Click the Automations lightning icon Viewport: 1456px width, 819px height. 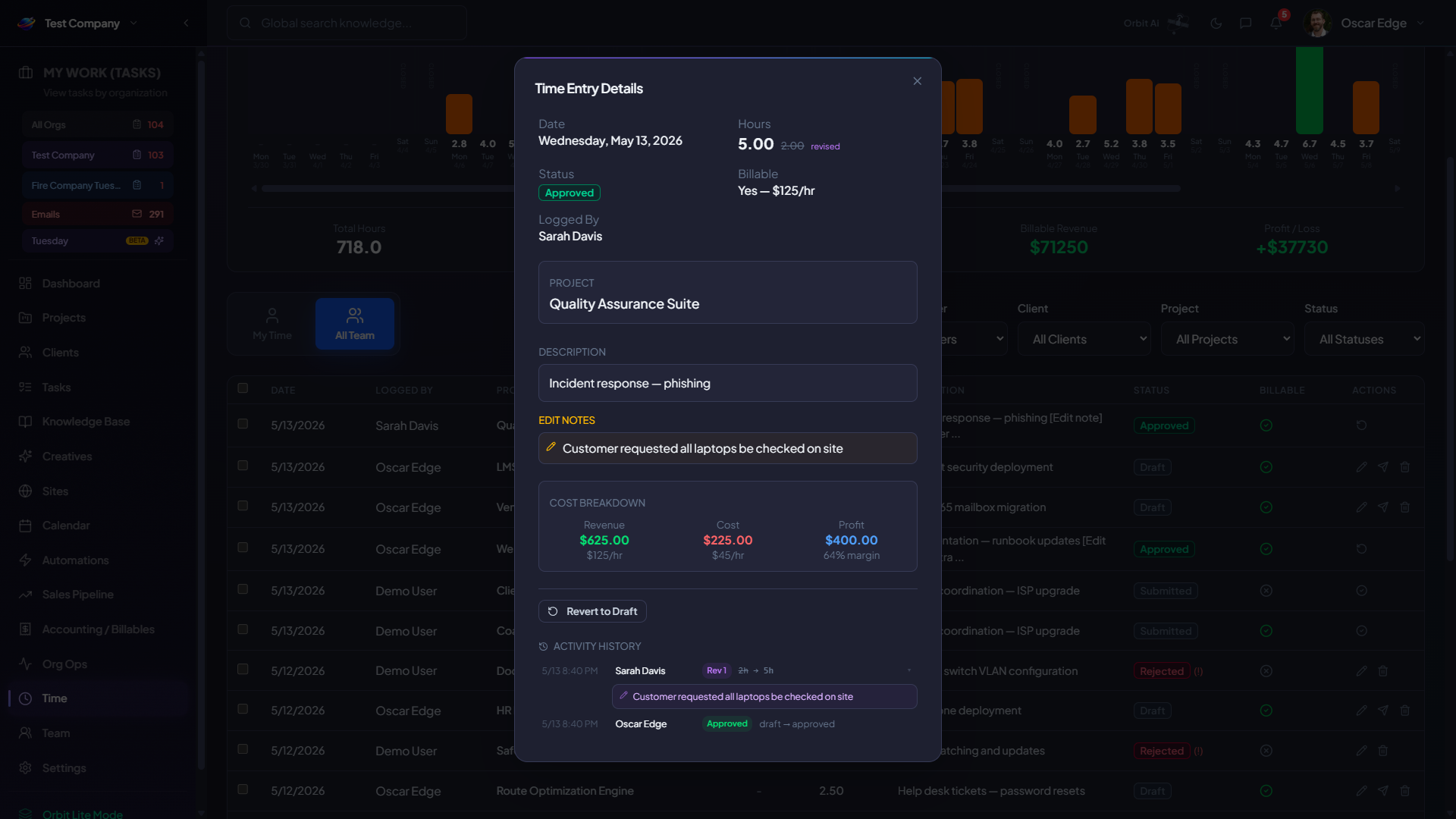click(25, 560)
